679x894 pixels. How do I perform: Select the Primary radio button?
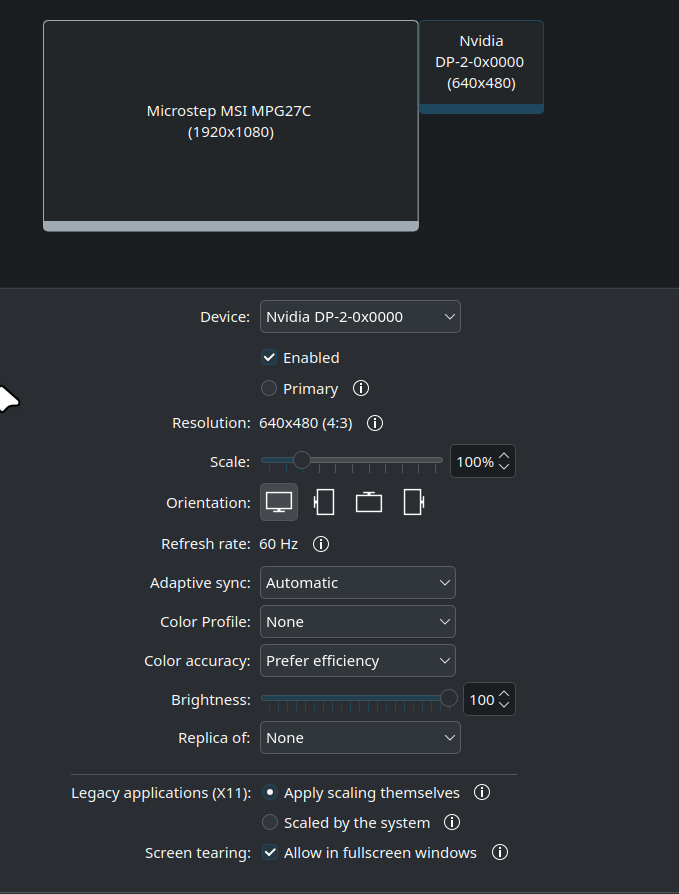point(269,388)
